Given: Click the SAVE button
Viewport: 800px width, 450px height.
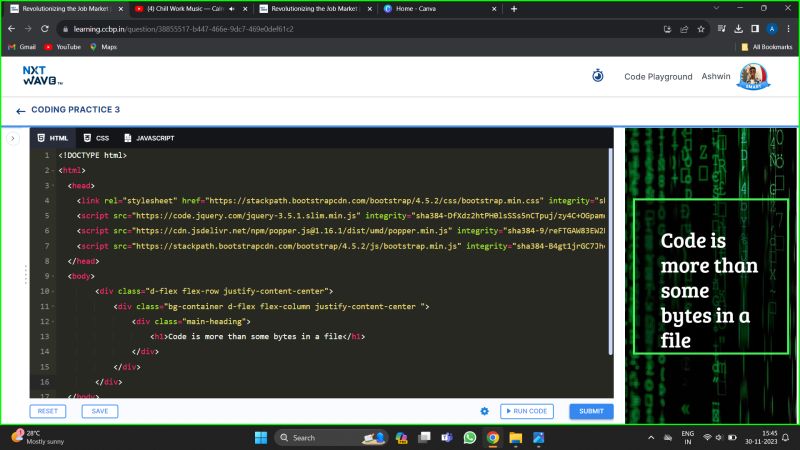Looking at the screenshot, I should pyautogui.click(x=100, y=411).
